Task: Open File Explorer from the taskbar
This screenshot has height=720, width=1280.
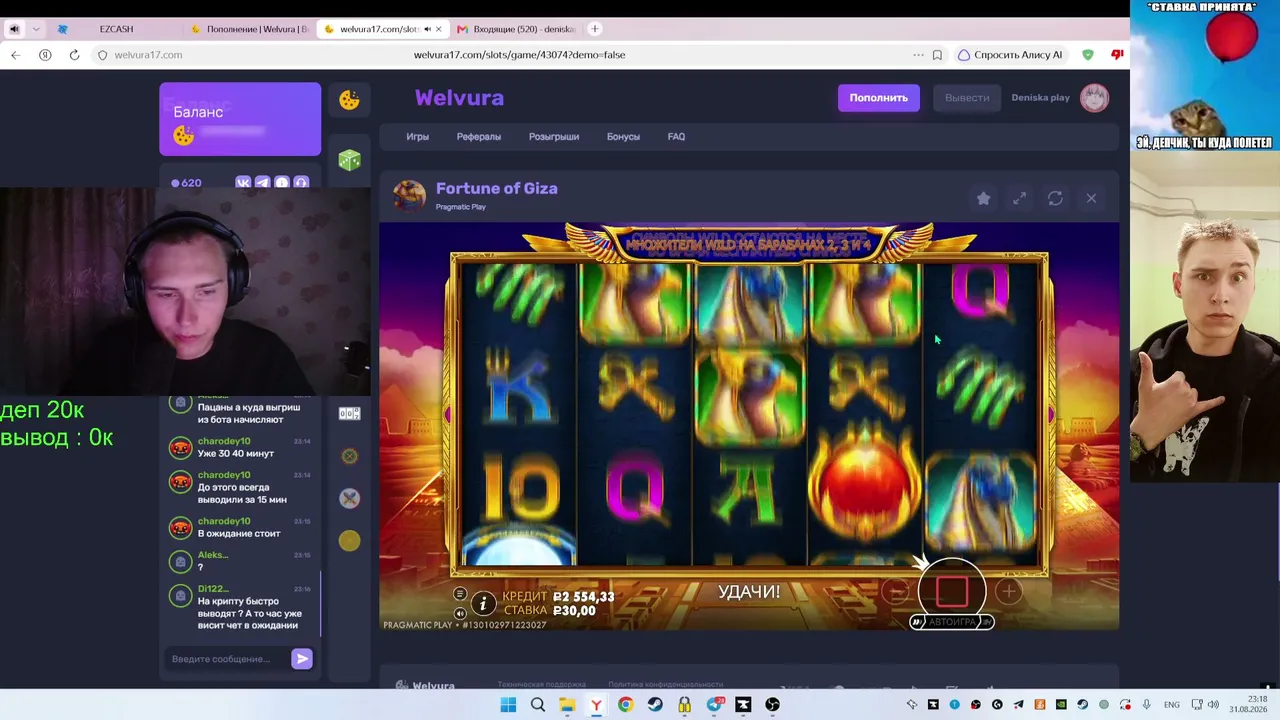Action: click(567, 705)
